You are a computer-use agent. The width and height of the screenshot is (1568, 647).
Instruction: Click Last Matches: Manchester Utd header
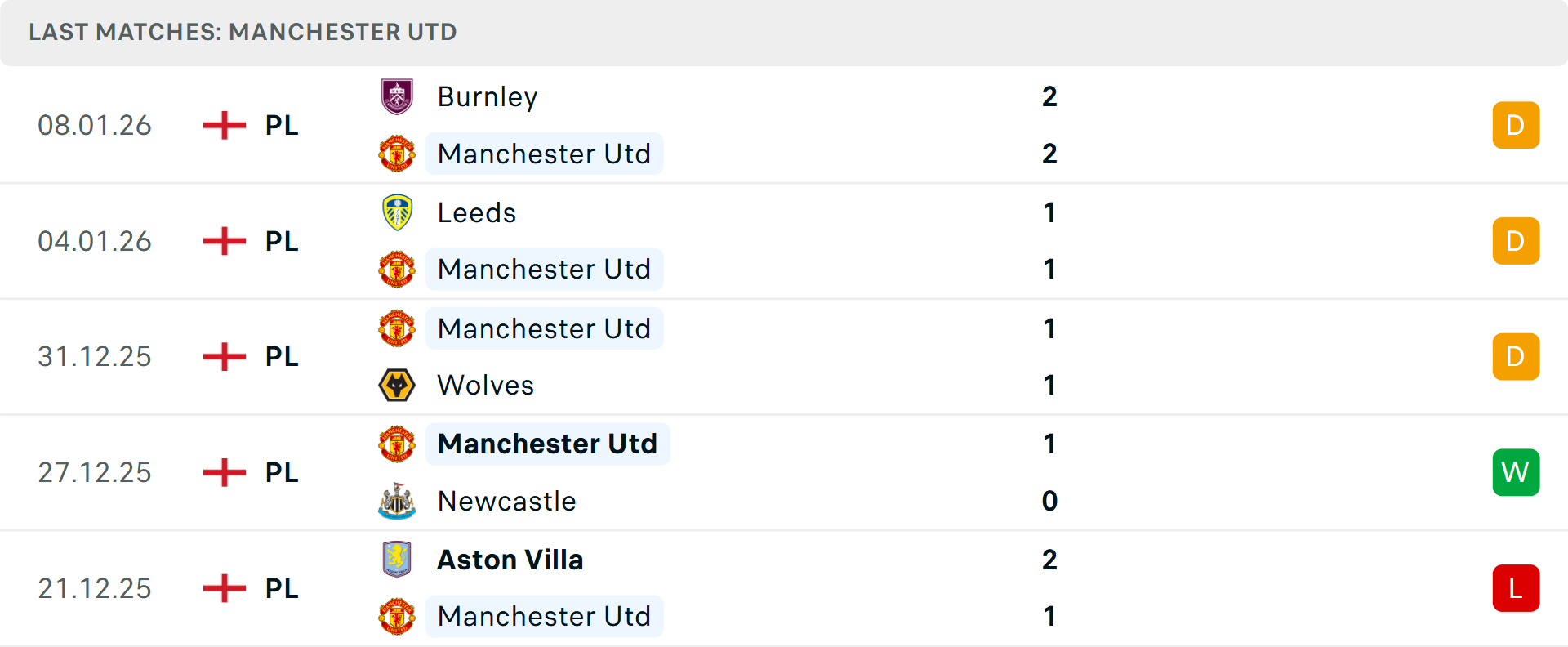(243, 32)
